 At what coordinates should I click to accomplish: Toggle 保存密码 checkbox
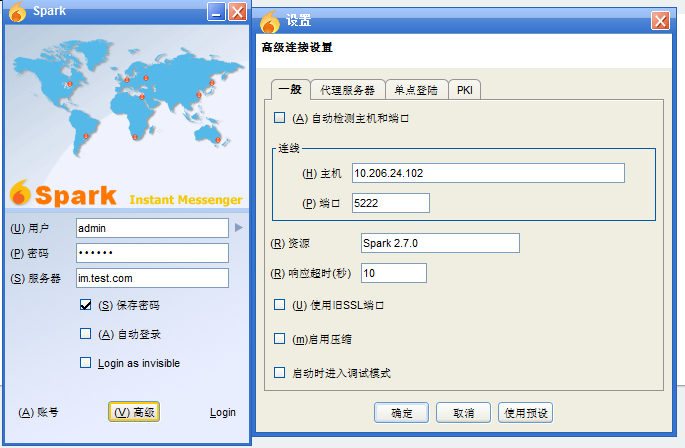[x=86, y=305]
